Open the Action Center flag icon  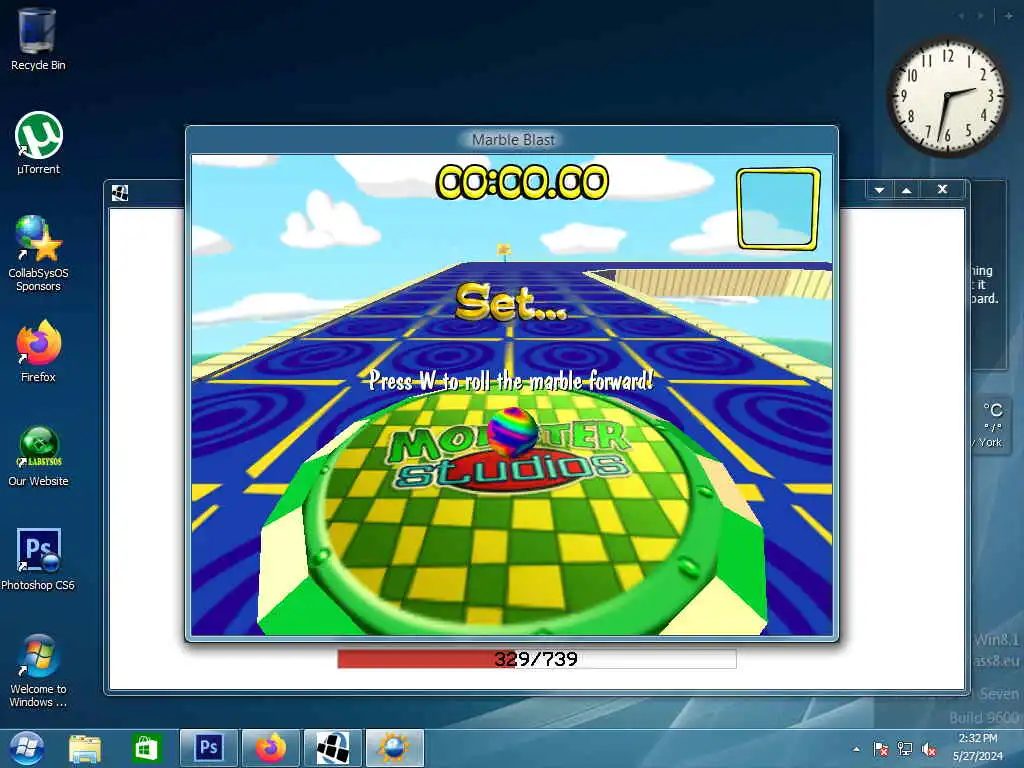click(880, 749)
